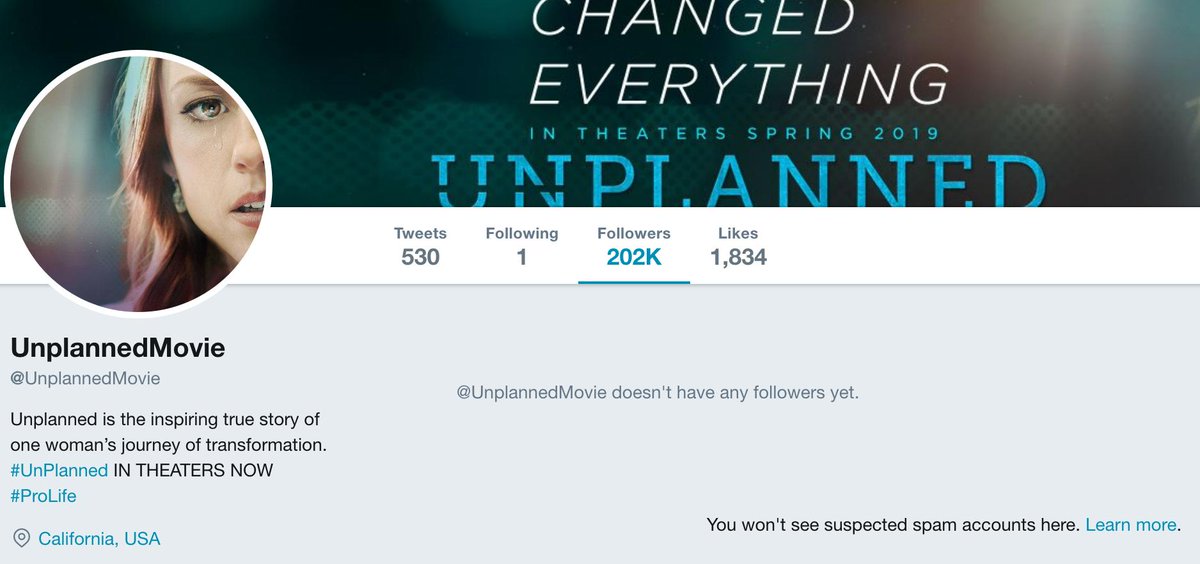The height and width of the screenshot is (564, 1200).
Task: Click the suspected spam accounts notice text
Action: click(893, 525)
